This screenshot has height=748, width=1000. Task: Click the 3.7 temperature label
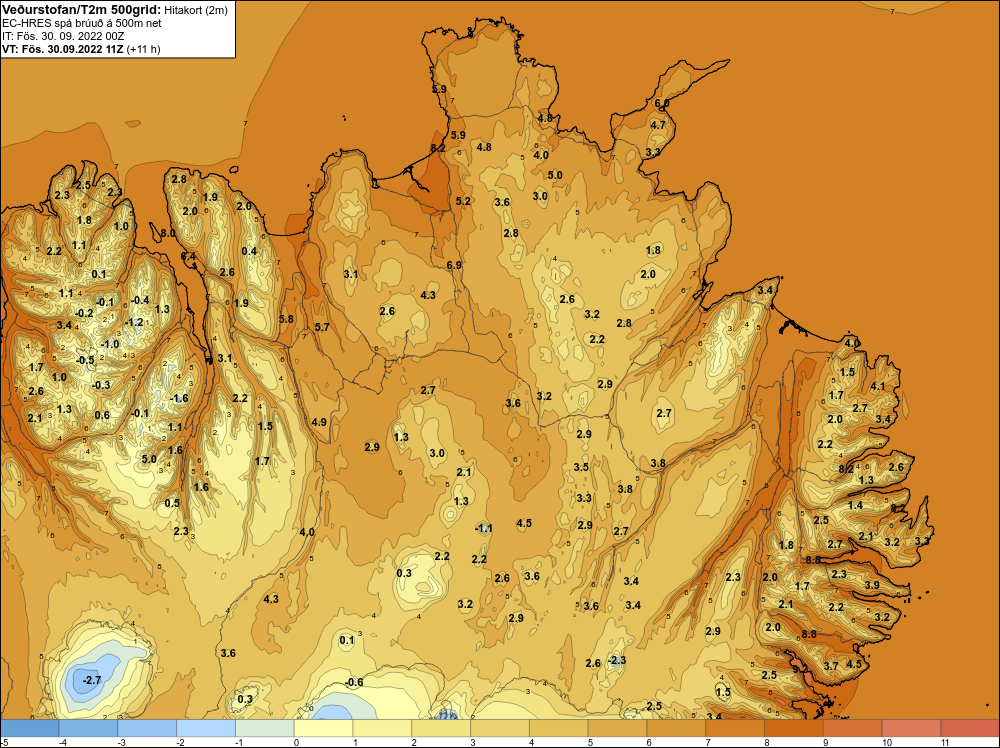coord(831,666)
